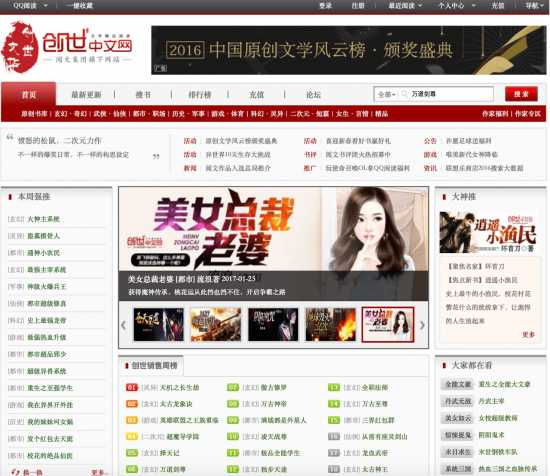Viewport: 550px width, 476px height.
Task: Open the 全部 search category dropdown
Action: (x=387, y=94)
